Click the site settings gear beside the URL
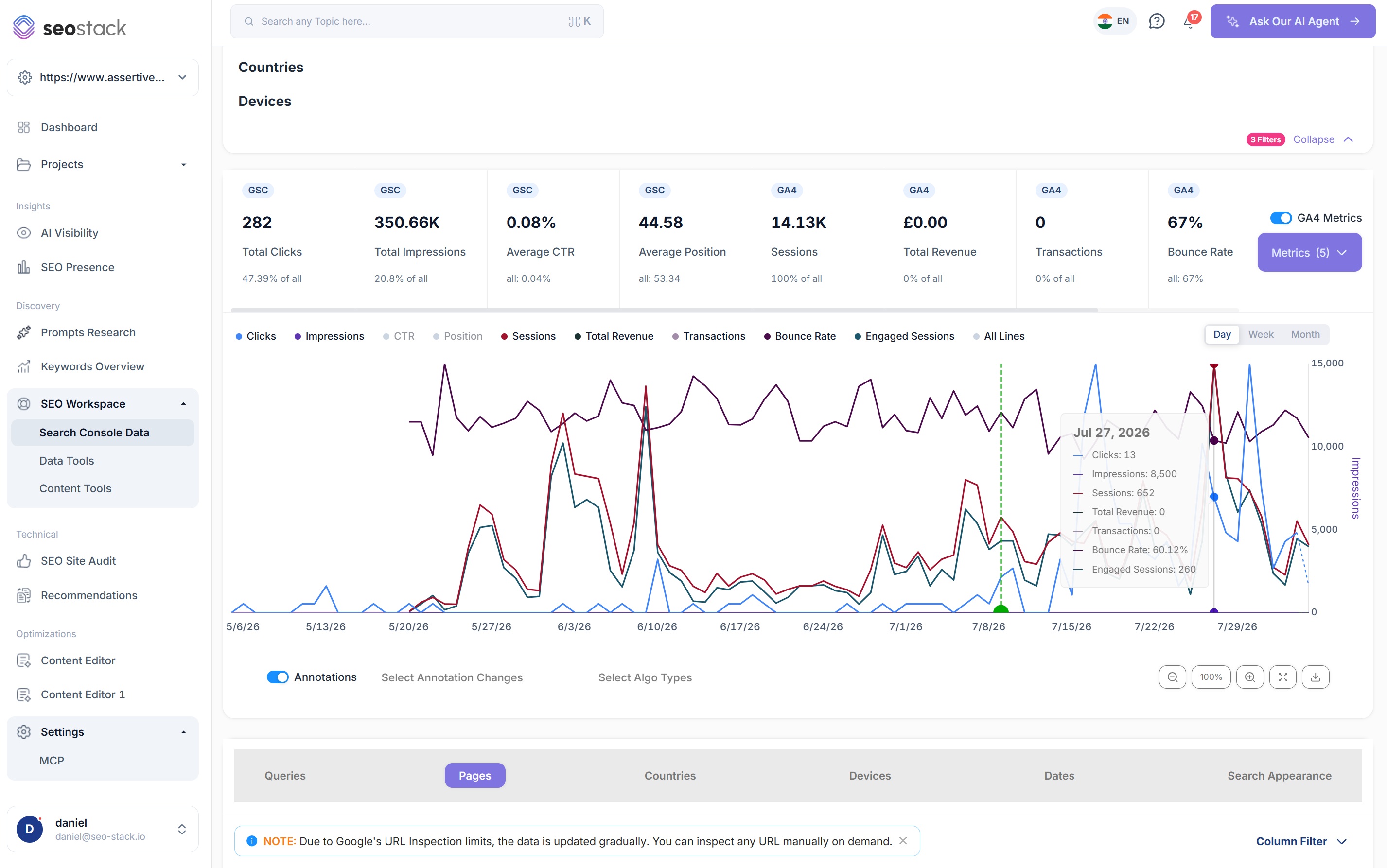 click(25, 77)
